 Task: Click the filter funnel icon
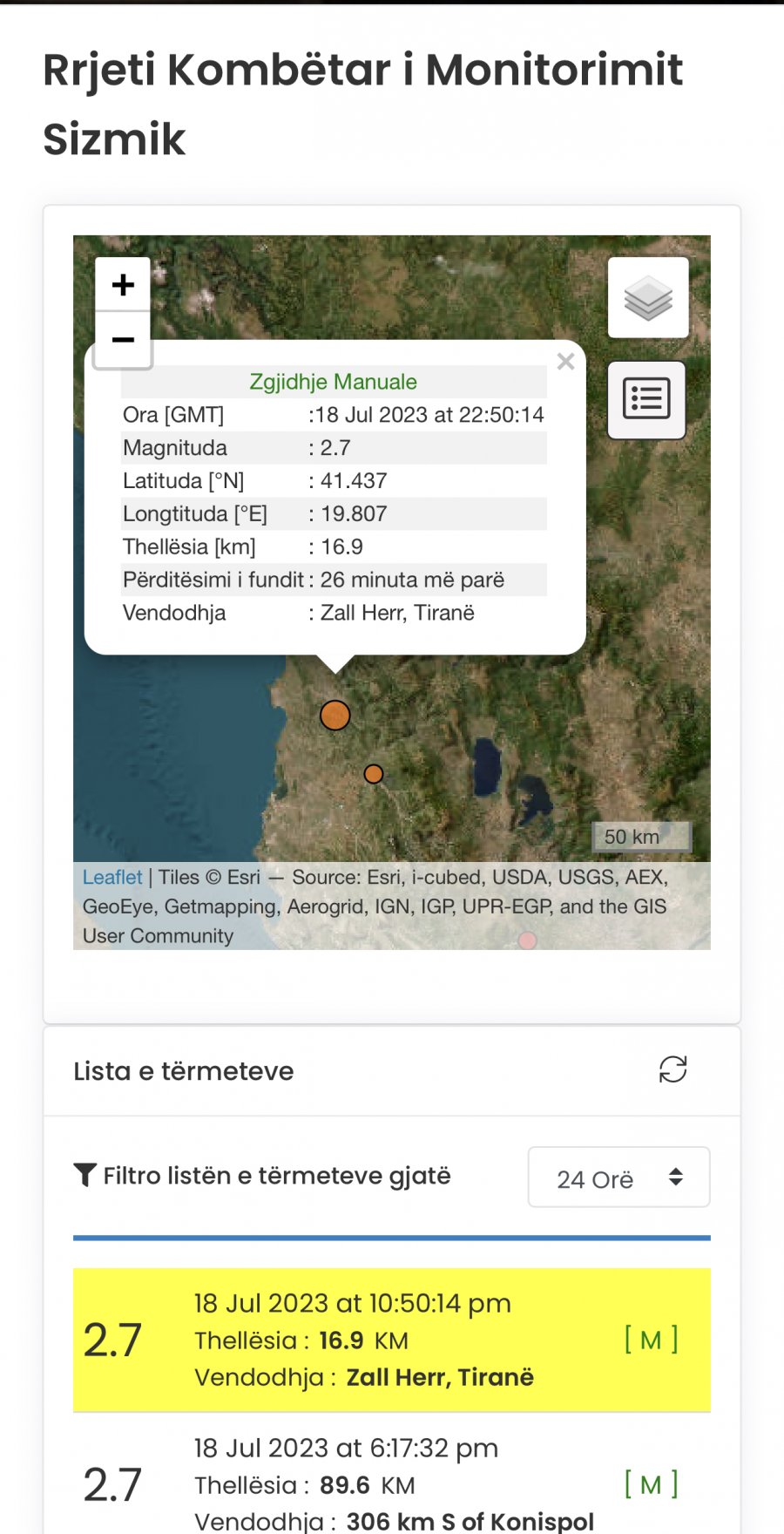point(84,1175)
